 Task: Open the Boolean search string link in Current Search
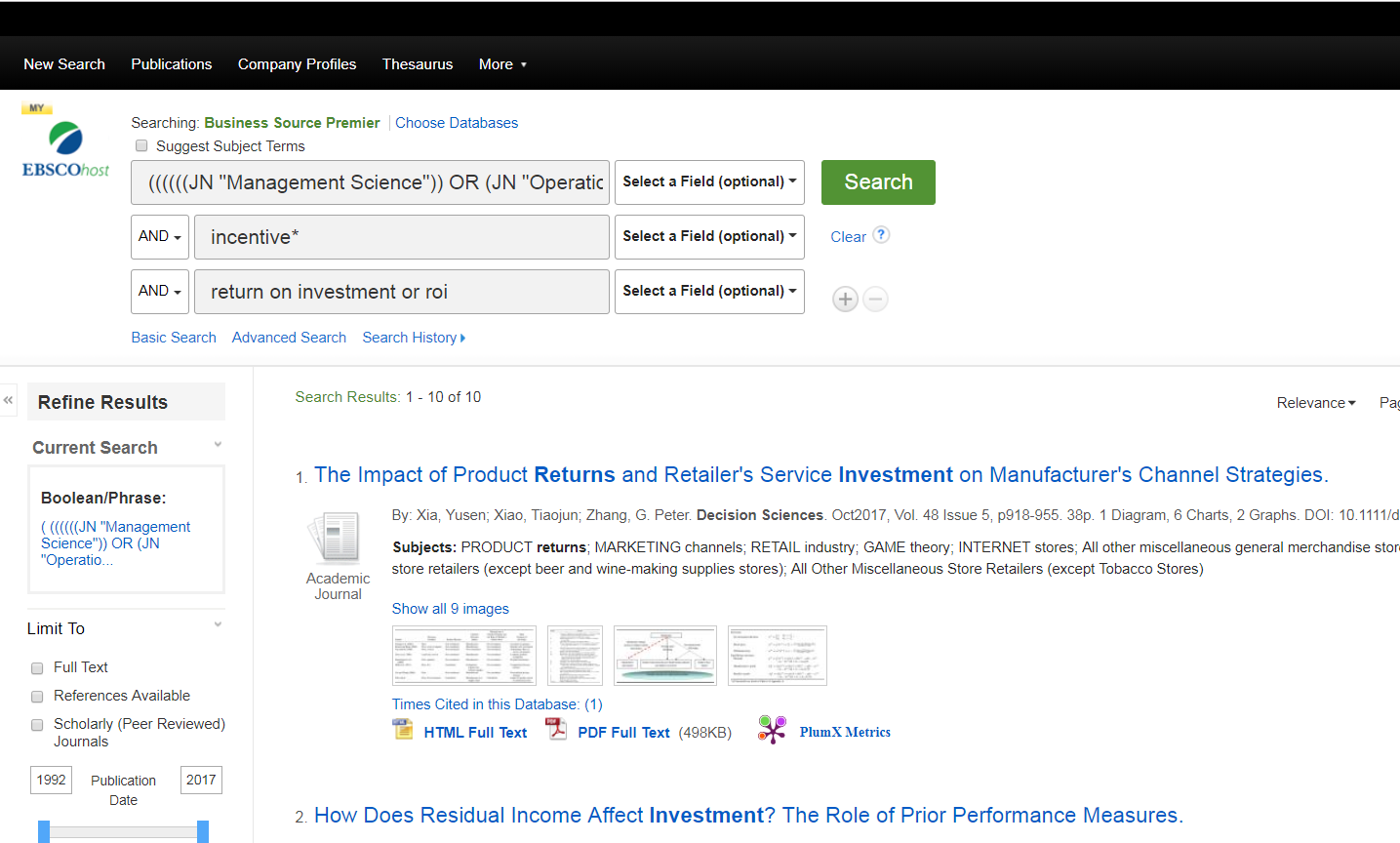point(115,543)
